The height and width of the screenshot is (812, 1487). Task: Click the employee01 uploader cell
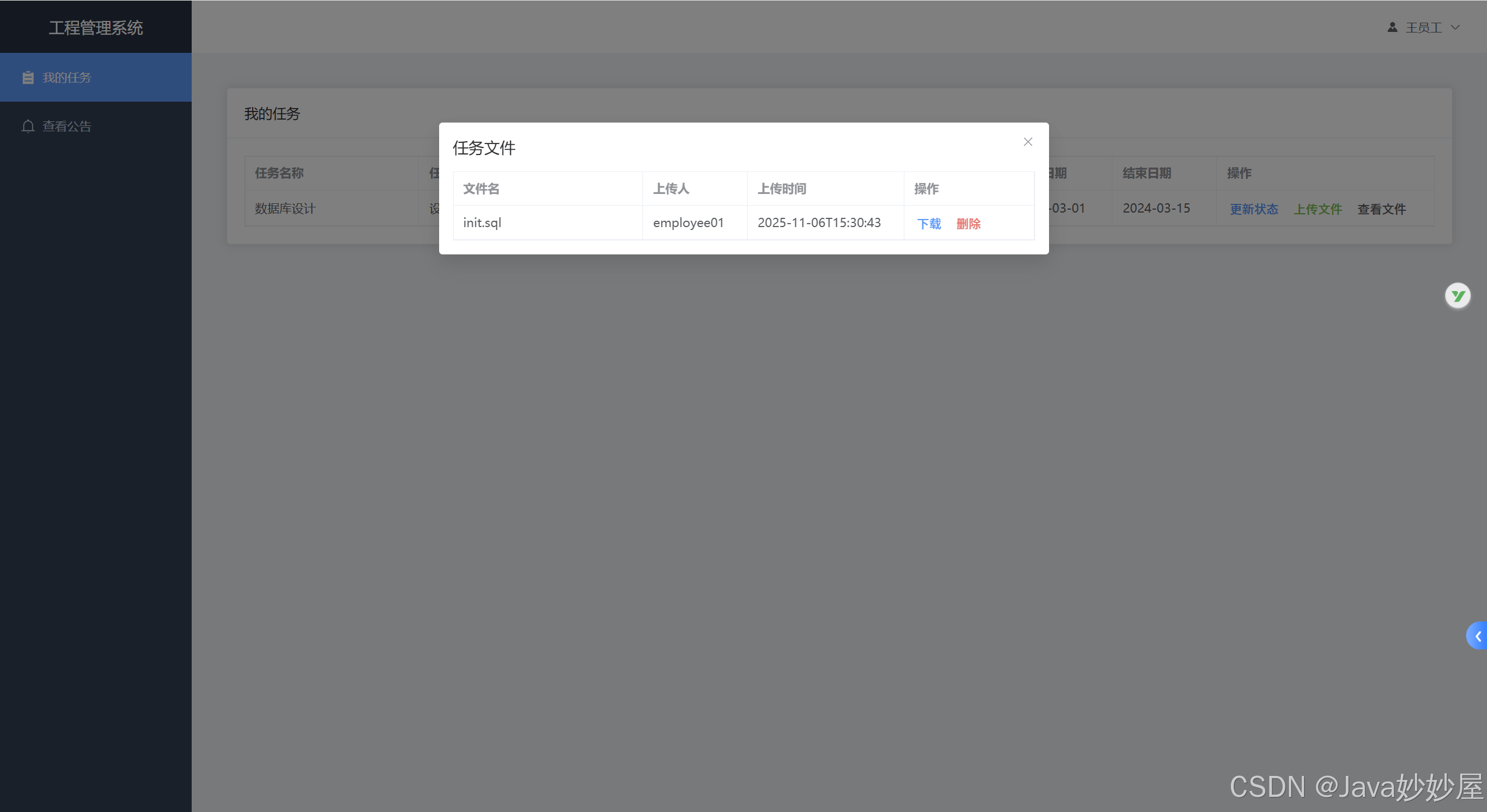pos(695,222)
